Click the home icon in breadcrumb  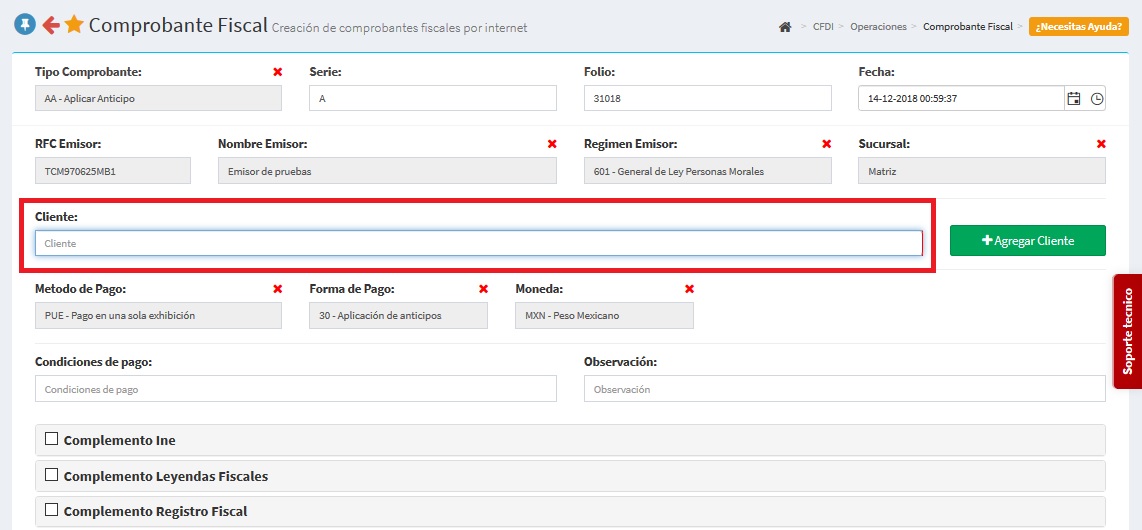tap(785, 27)
